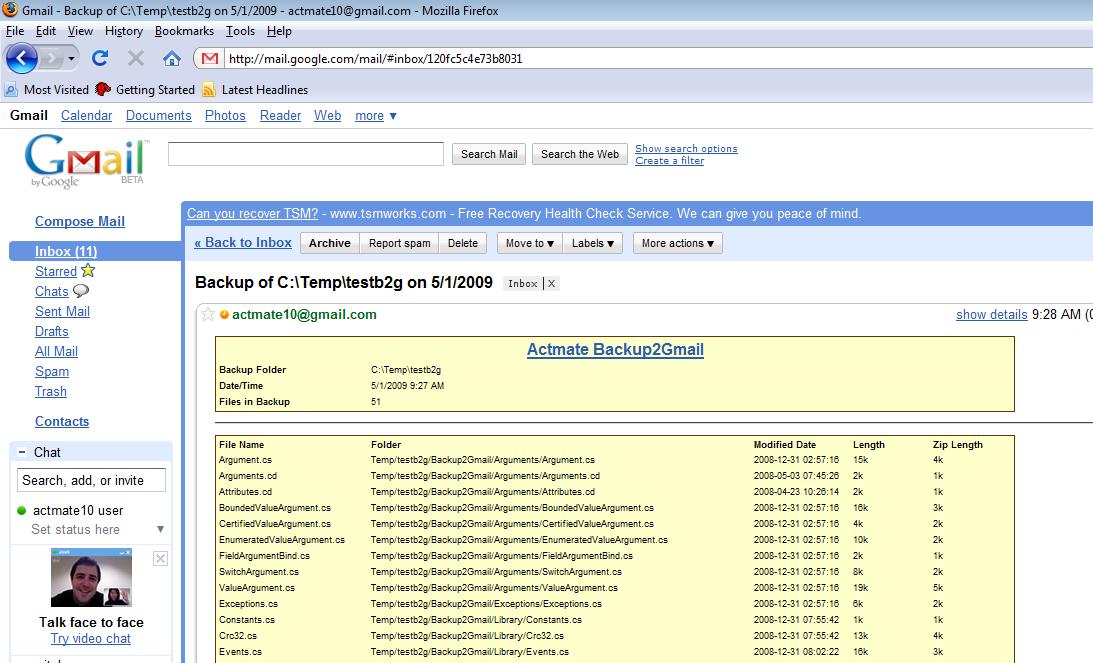This screenshot has width=1093, height=663.
Task: Open the More actions dropdown
Action: [x=678, y=243]
